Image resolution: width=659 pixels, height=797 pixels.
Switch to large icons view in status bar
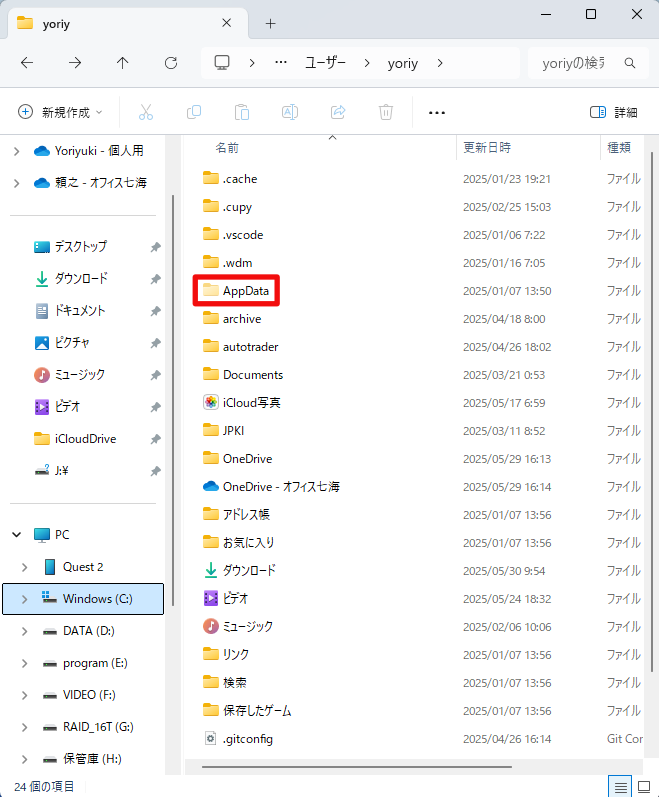[x=644, y=786]
